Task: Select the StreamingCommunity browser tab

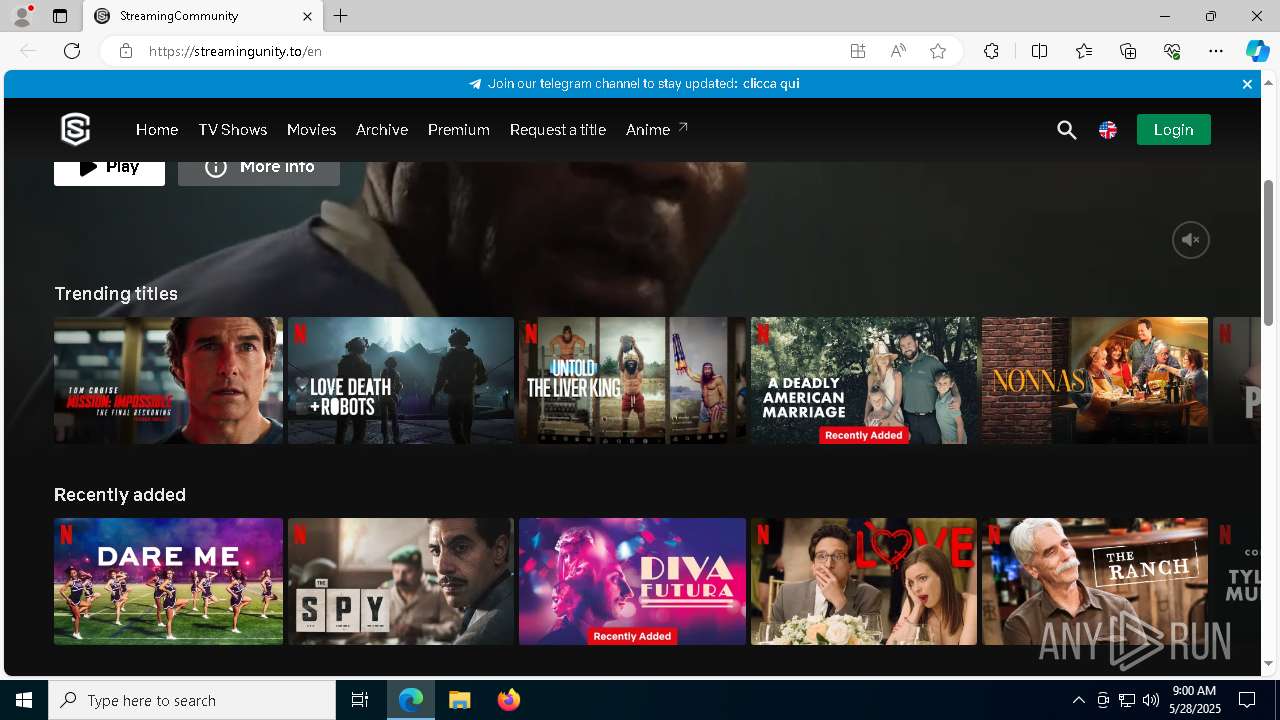Action: 201,16
